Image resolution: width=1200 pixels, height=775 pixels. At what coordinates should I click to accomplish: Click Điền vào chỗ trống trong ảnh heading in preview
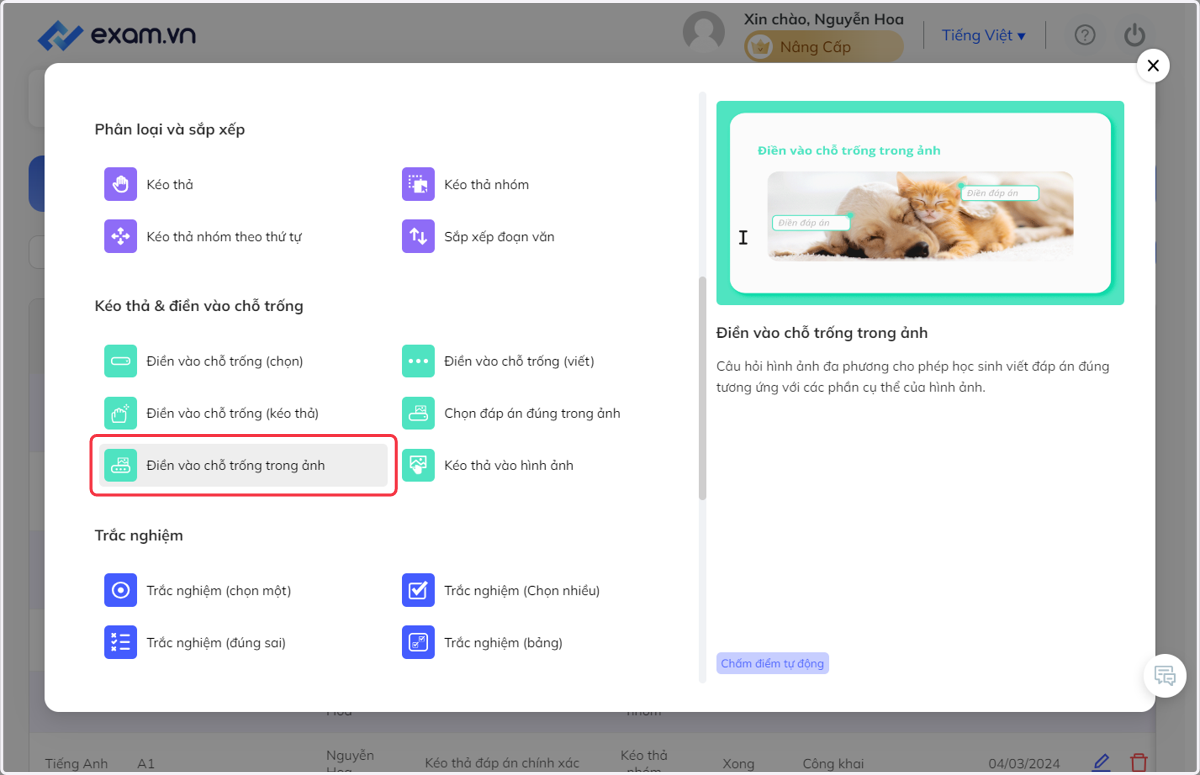click(x=822, y=333)
